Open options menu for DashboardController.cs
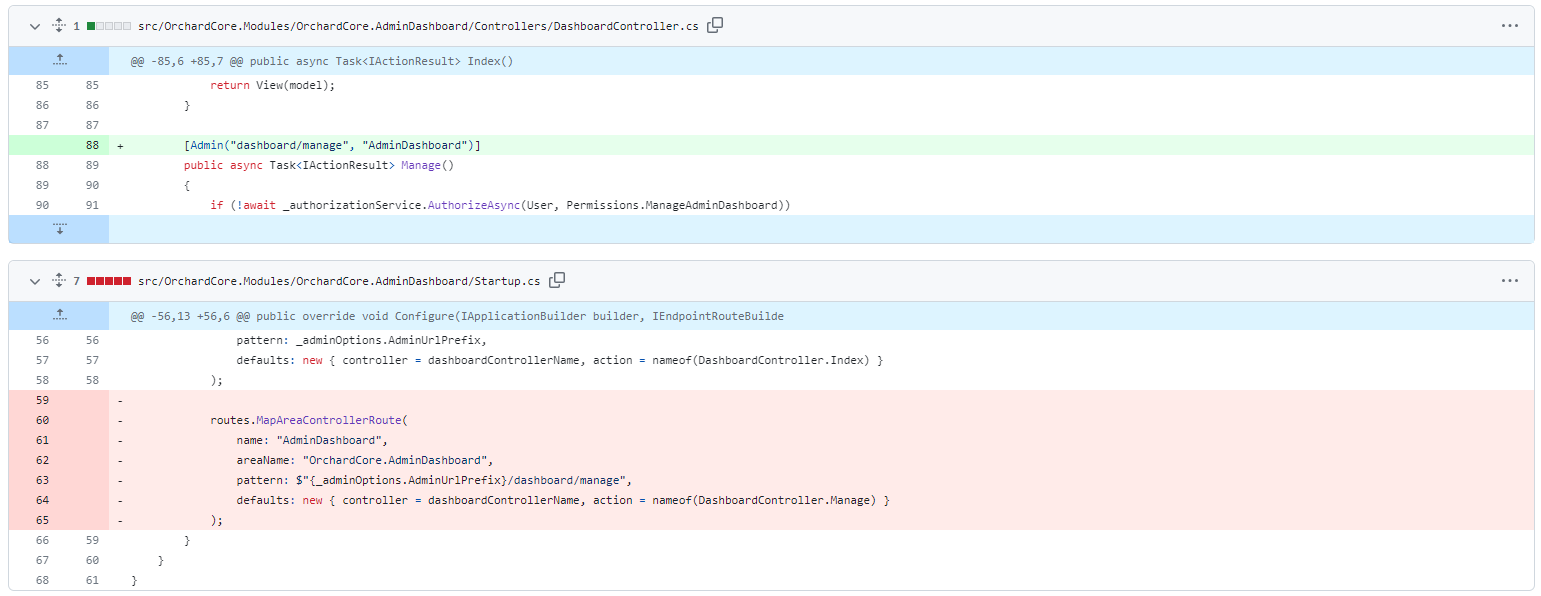 1510,26
